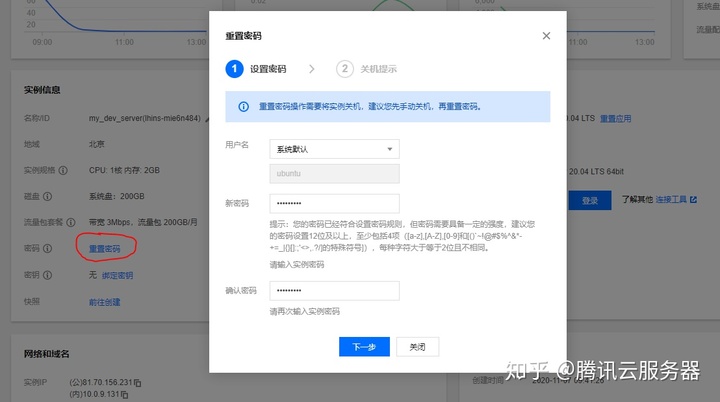The height and width of the screenshot is (402, 720).
Task: Click the info icon next to 实例规格
Action: click(63, 170)
